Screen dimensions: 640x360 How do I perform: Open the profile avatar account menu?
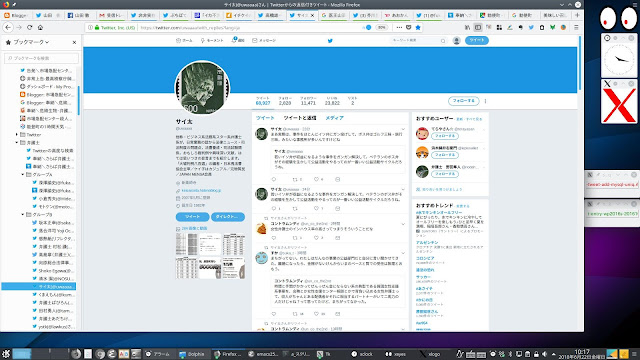456,40
